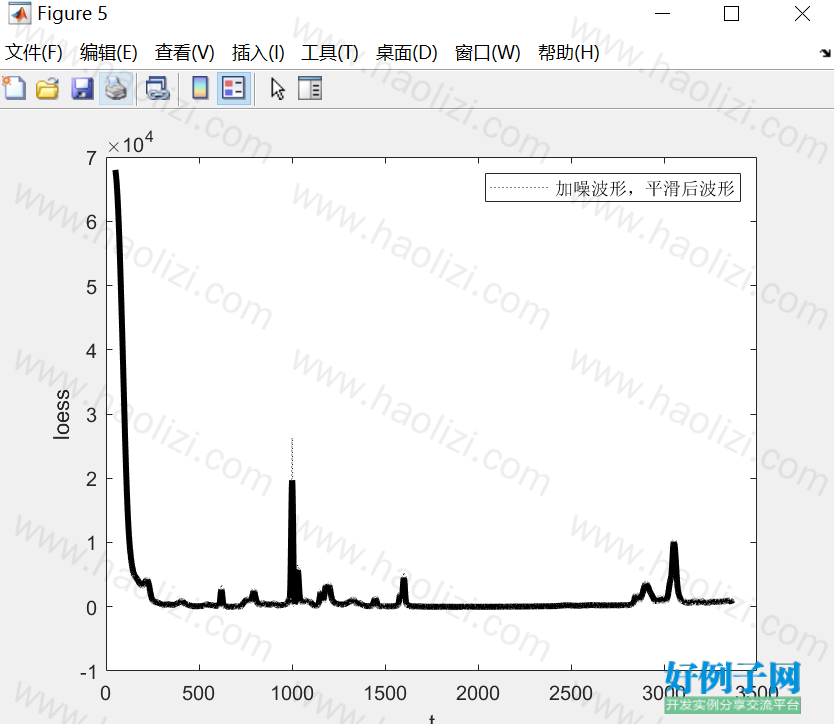This screenshot has height=724, width=834.
Task: Print the figure using printer icon
Action: coord(116,88)
